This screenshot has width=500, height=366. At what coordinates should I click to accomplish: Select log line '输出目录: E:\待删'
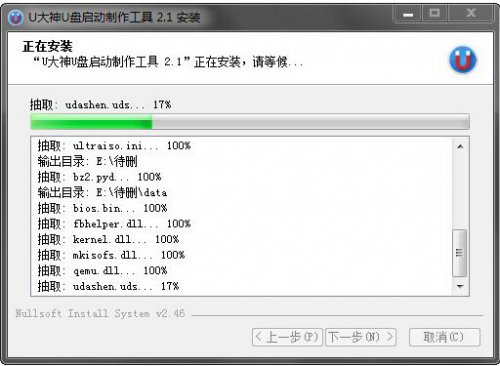[87, 161]
